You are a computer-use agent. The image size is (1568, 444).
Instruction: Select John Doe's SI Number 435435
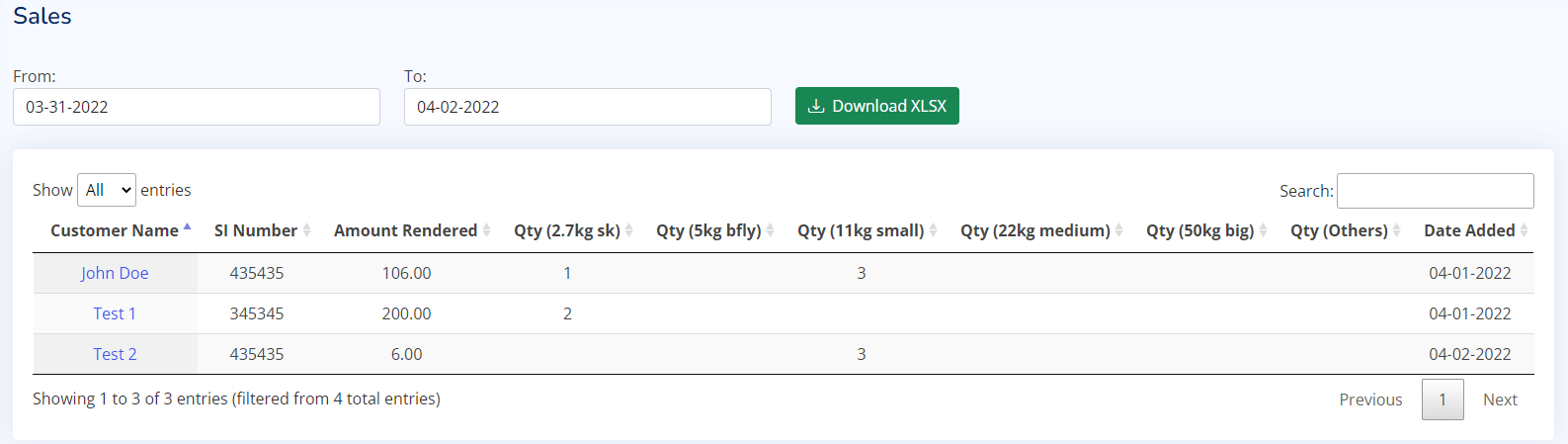257,273
